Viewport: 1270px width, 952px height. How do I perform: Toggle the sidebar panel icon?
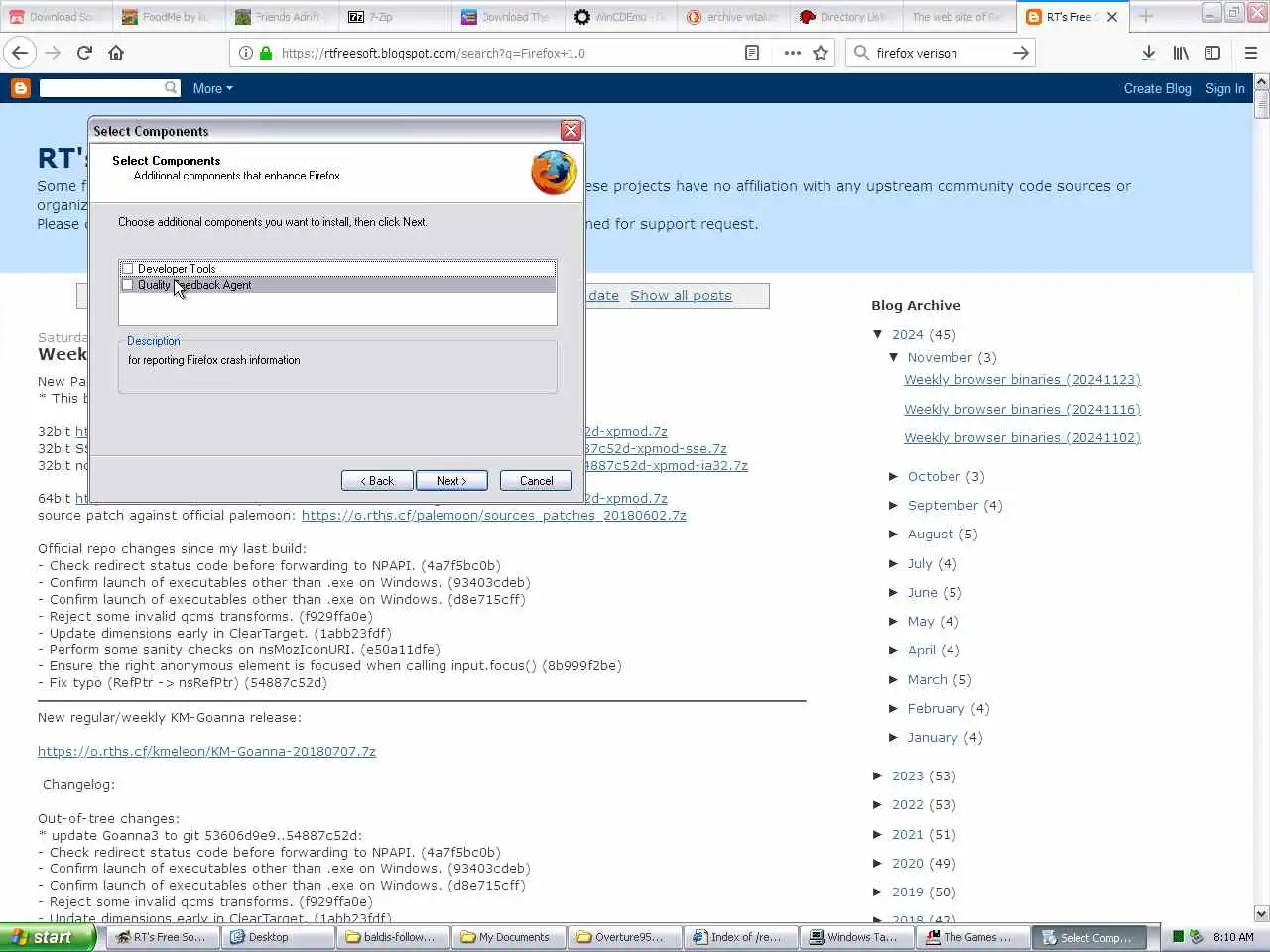[x=1212, y=53]
